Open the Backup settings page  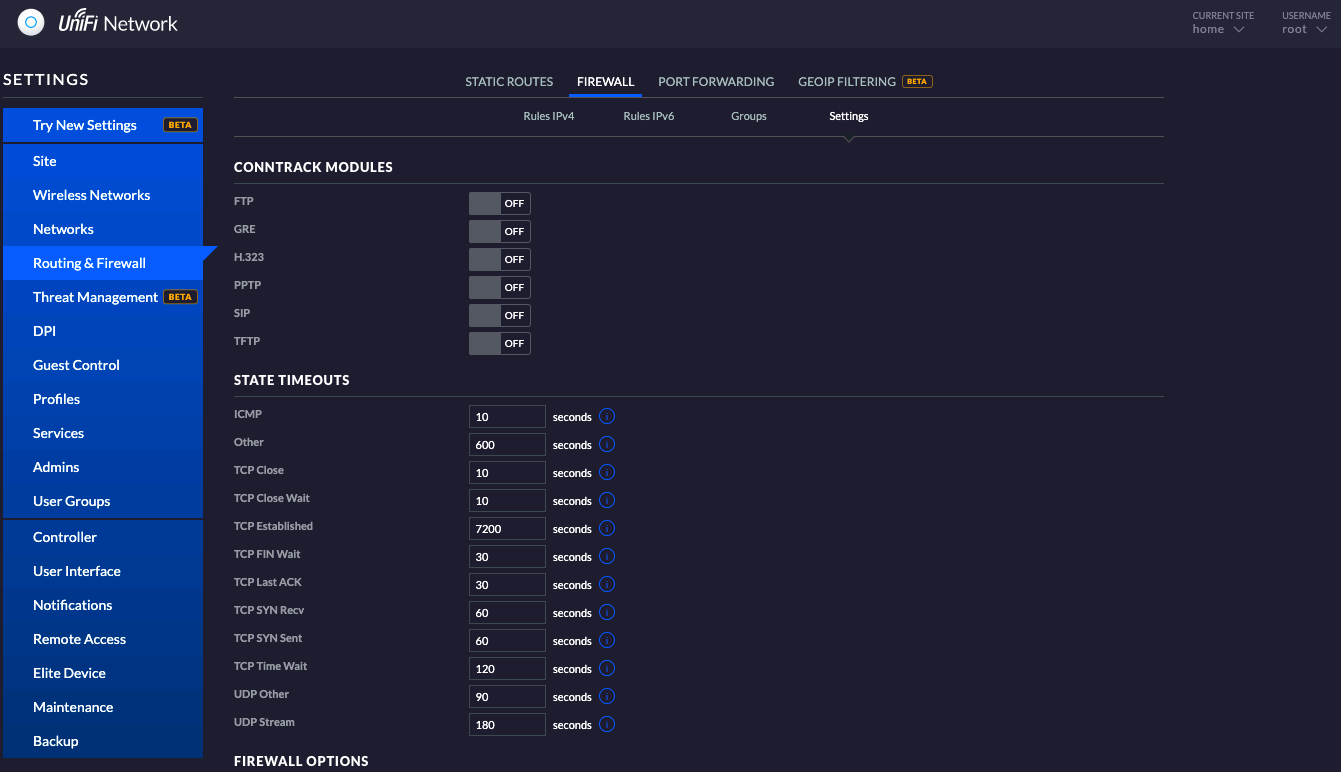(x=53, y=741)
